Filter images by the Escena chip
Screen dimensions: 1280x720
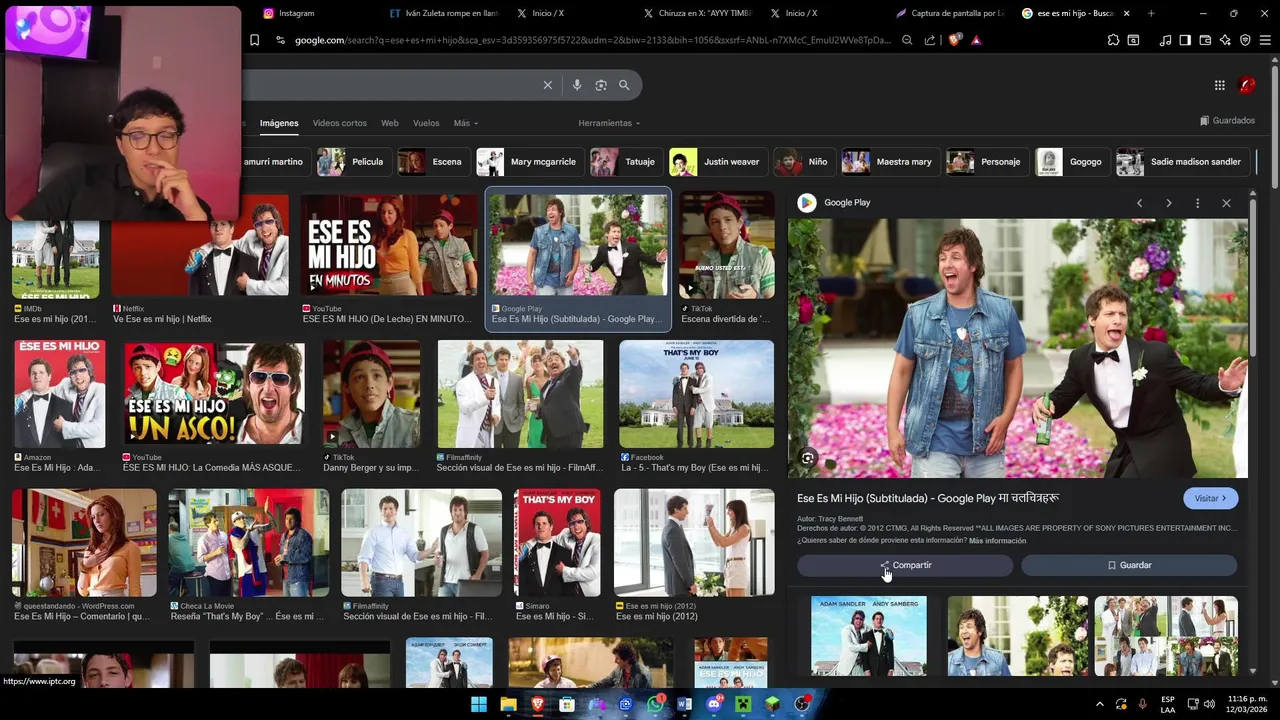click(432, 162)
